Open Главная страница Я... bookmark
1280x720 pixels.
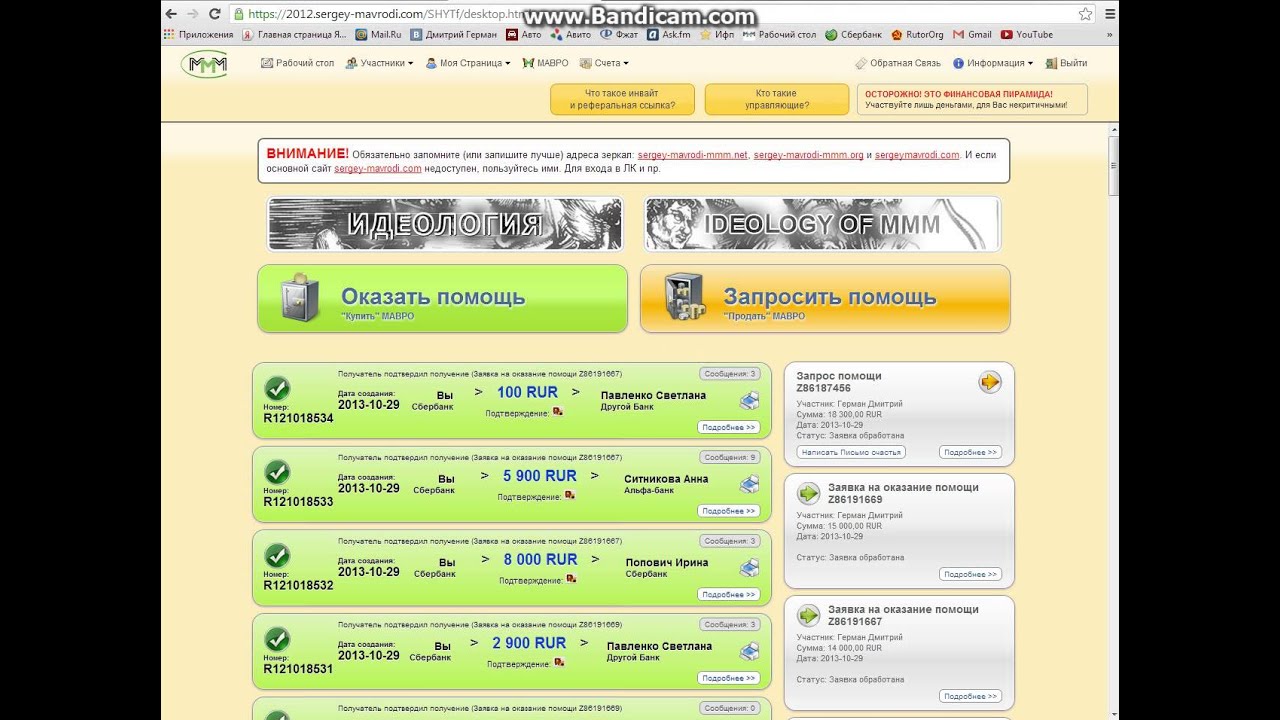coord(295,34)
